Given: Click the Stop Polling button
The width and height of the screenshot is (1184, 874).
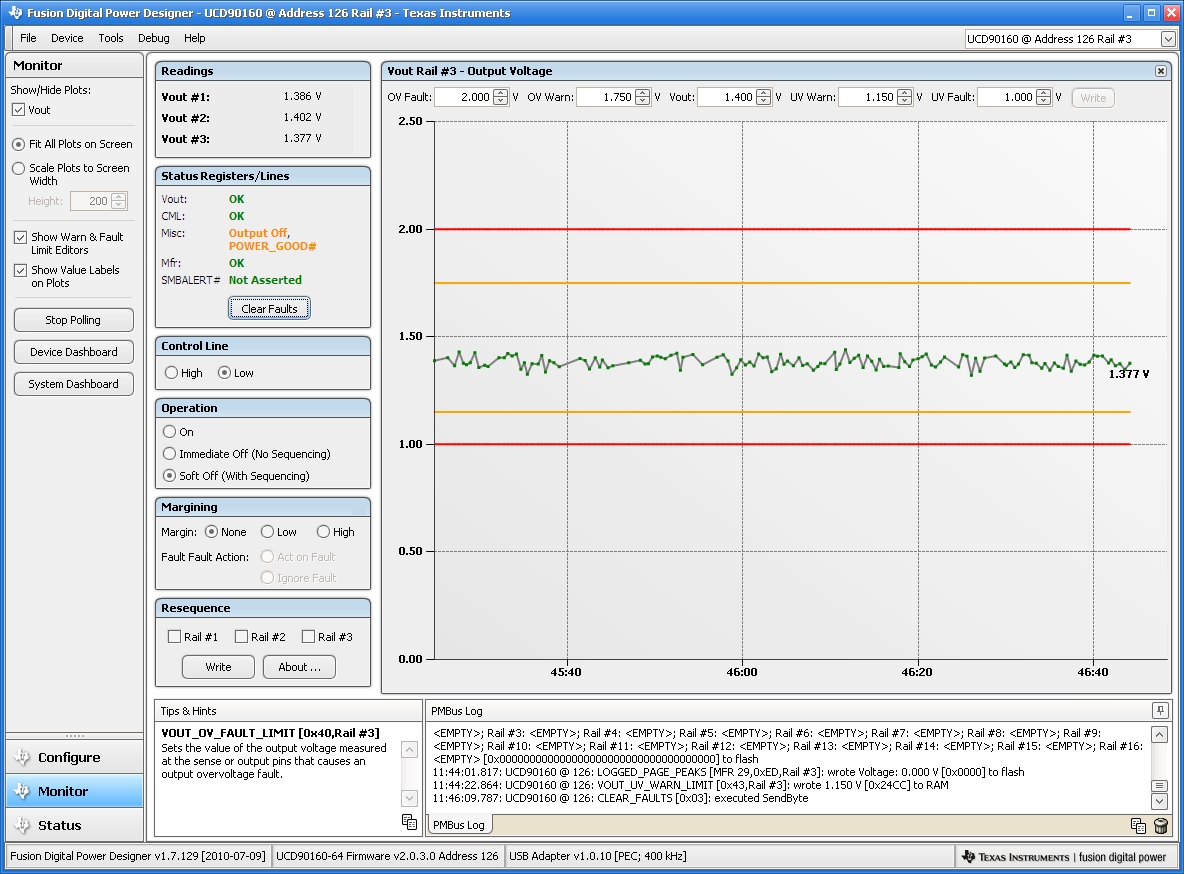Looking at the screenshot, I should pos(73,319).
